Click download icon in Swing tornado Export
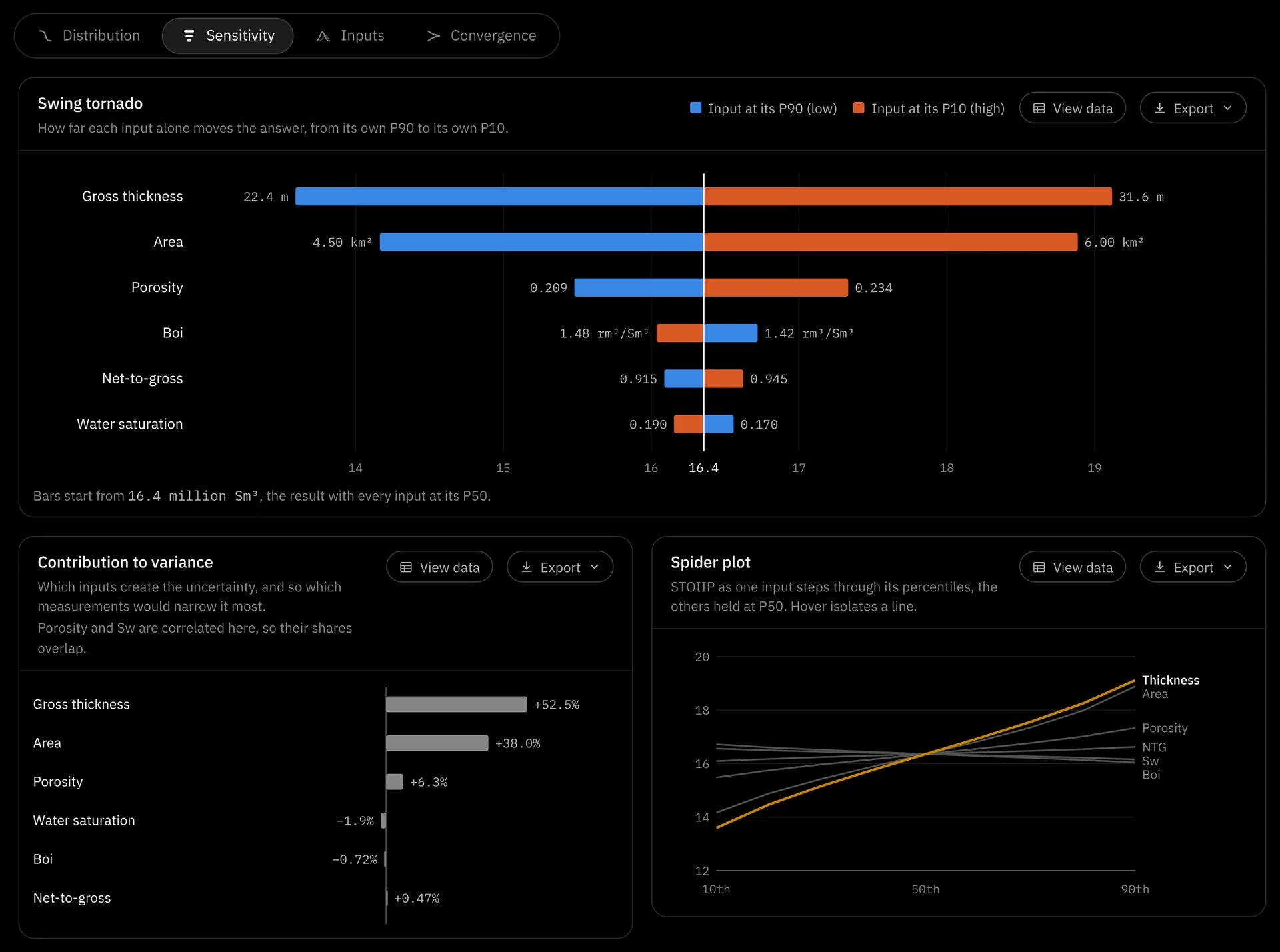Viewport: 1280px width, 952px height. (1159, 108)
